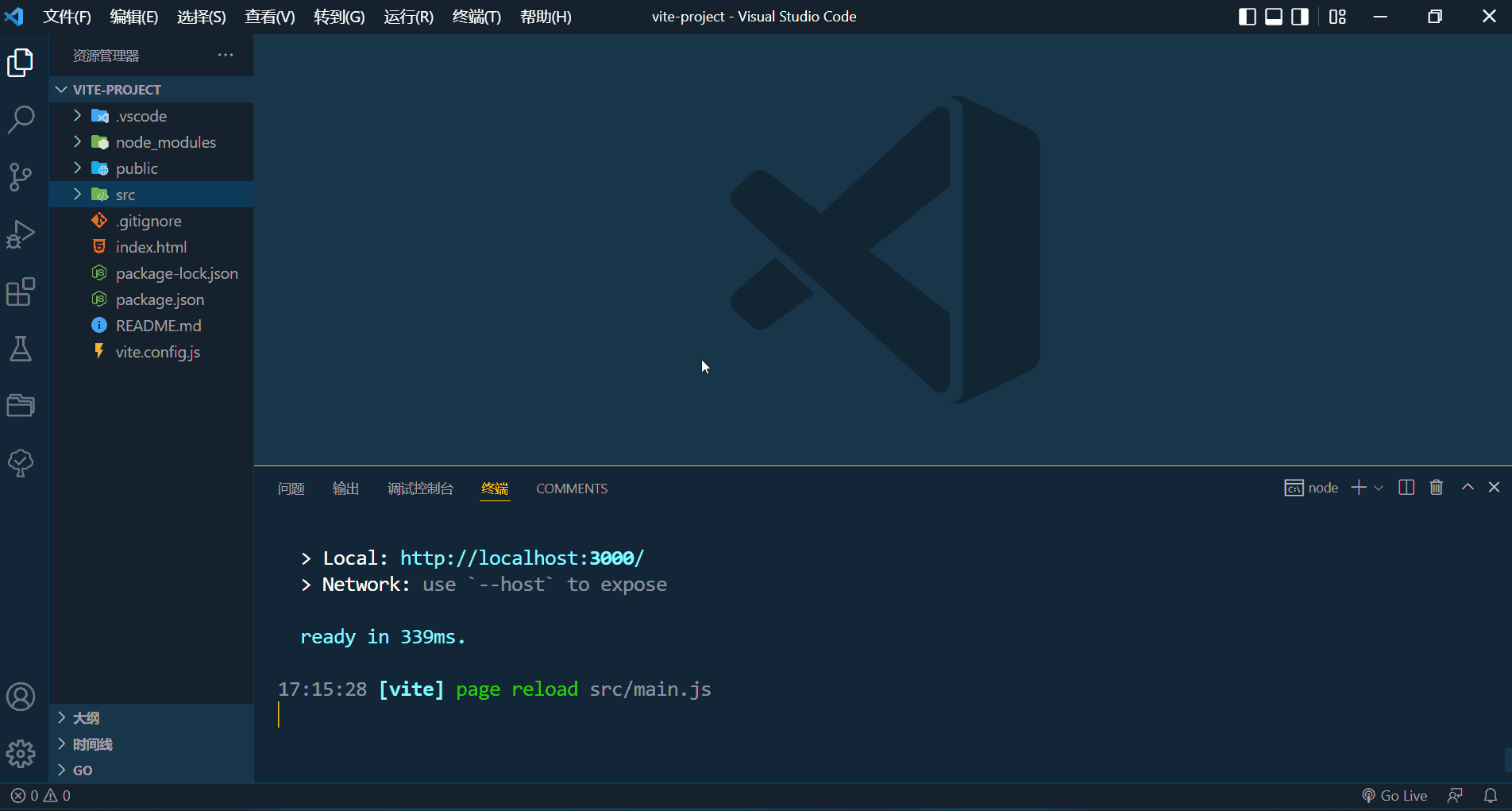Kill terminal with the trash icon
This screenshot has height=811, width=1512.
pos(1437,488)
